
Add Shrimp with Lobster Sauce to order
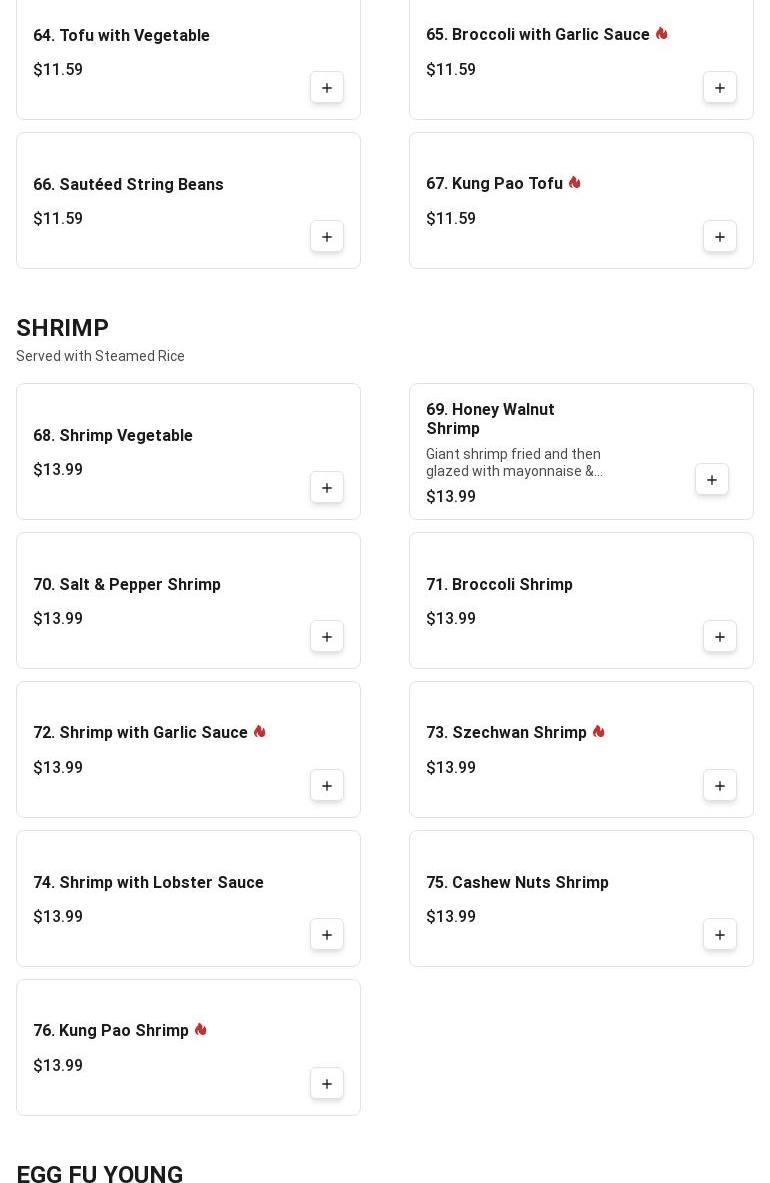tap(327, 935)
